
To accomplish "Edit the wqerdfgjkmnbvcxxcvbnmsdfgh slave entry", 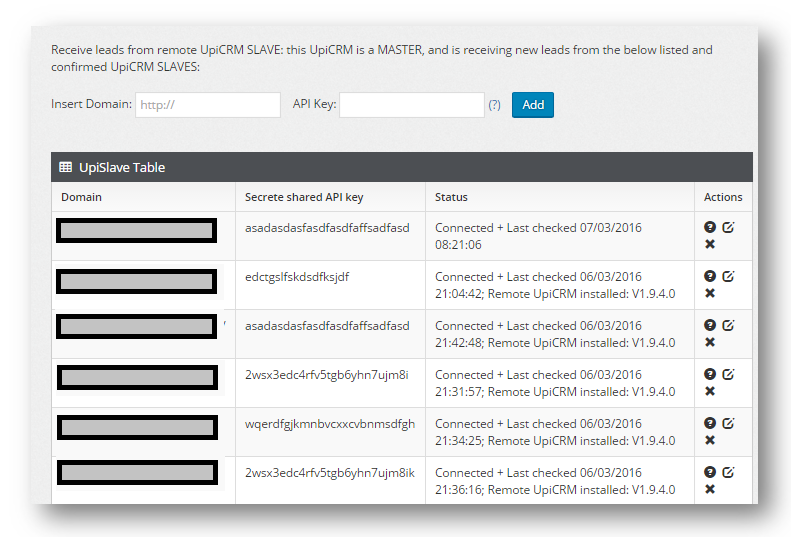I will pyautogui.click(x=728, y=423).
